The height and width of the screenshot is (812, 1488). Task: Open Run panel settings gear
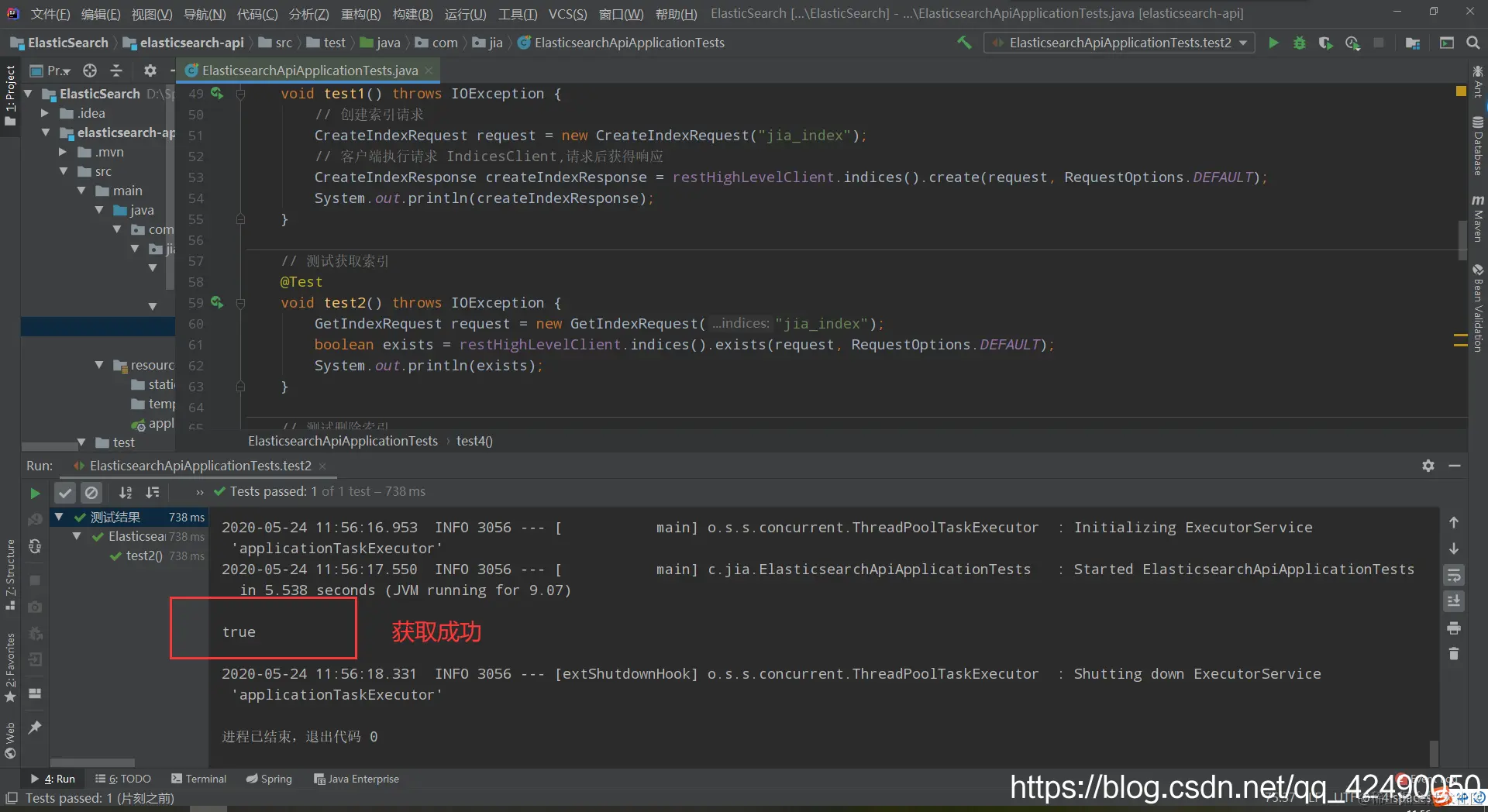click(1428, 466)
